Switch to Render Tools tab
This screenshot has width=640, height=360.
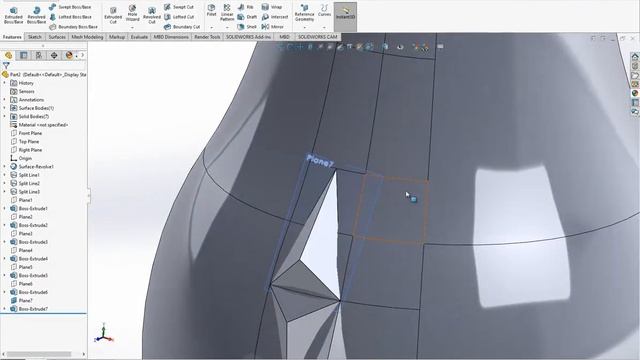click(207, 37)
